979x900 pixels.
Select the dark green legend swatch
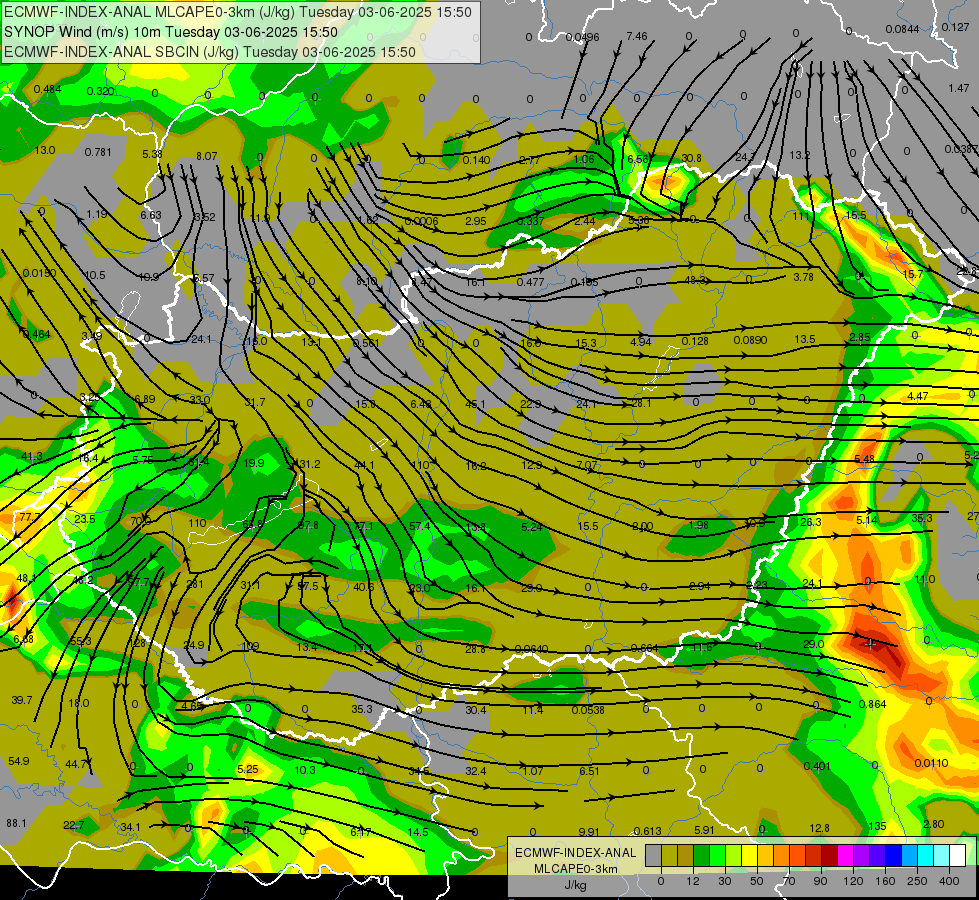coord(701,855)
